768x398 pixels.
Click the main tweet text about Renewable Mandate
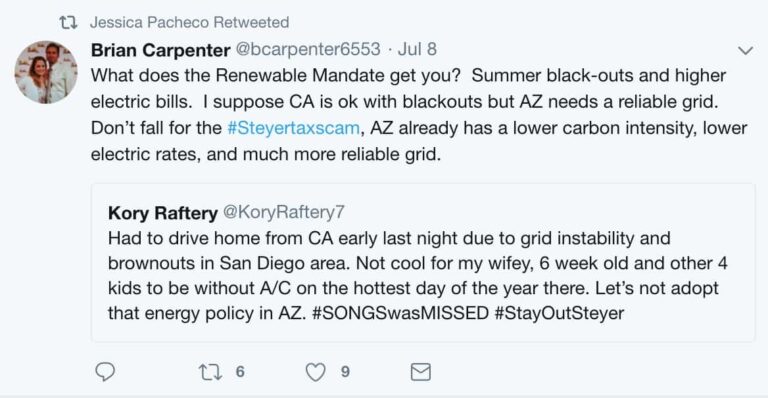coord(419,115)
